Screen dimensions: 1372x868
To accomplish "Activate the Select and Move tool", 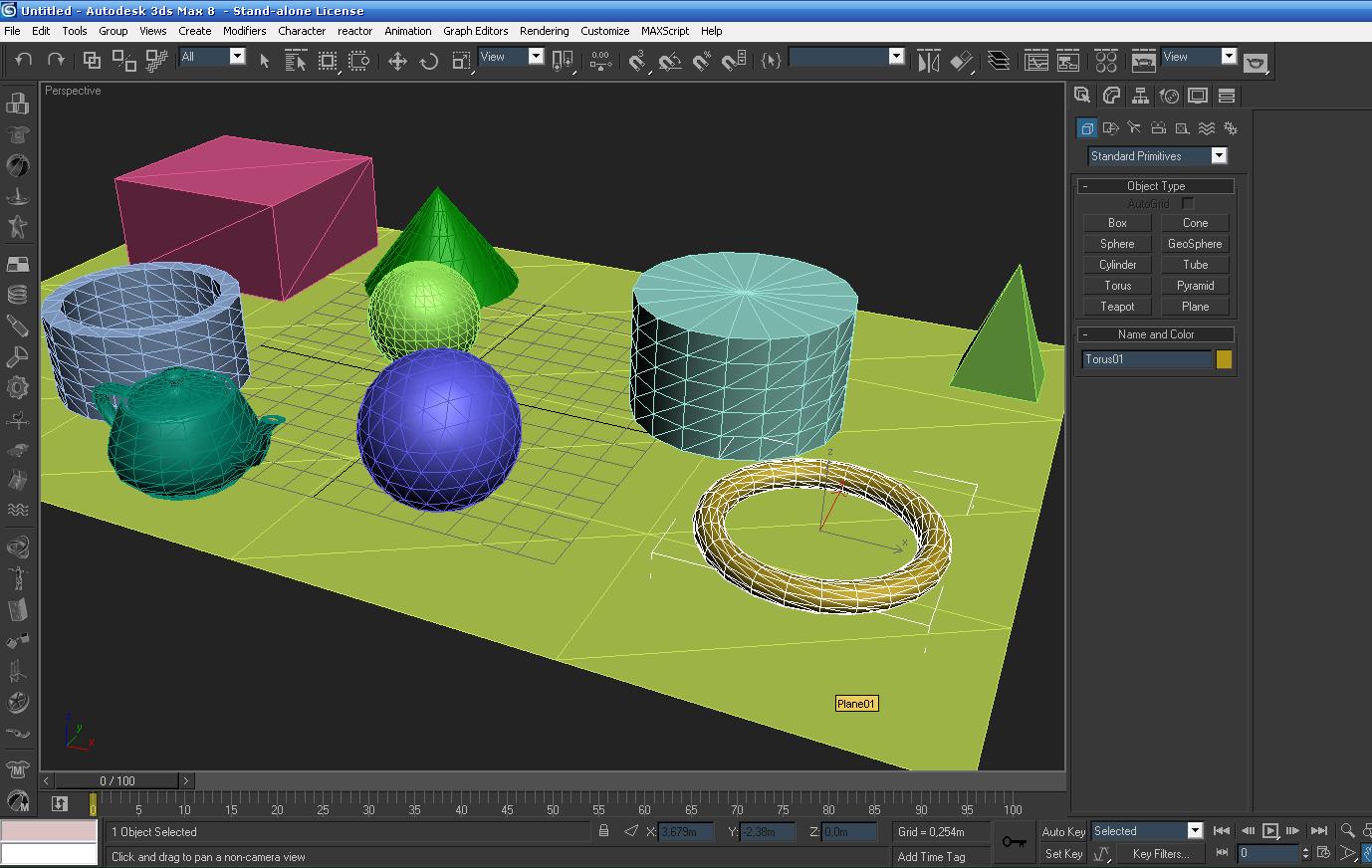I will [x=397, y=61].
